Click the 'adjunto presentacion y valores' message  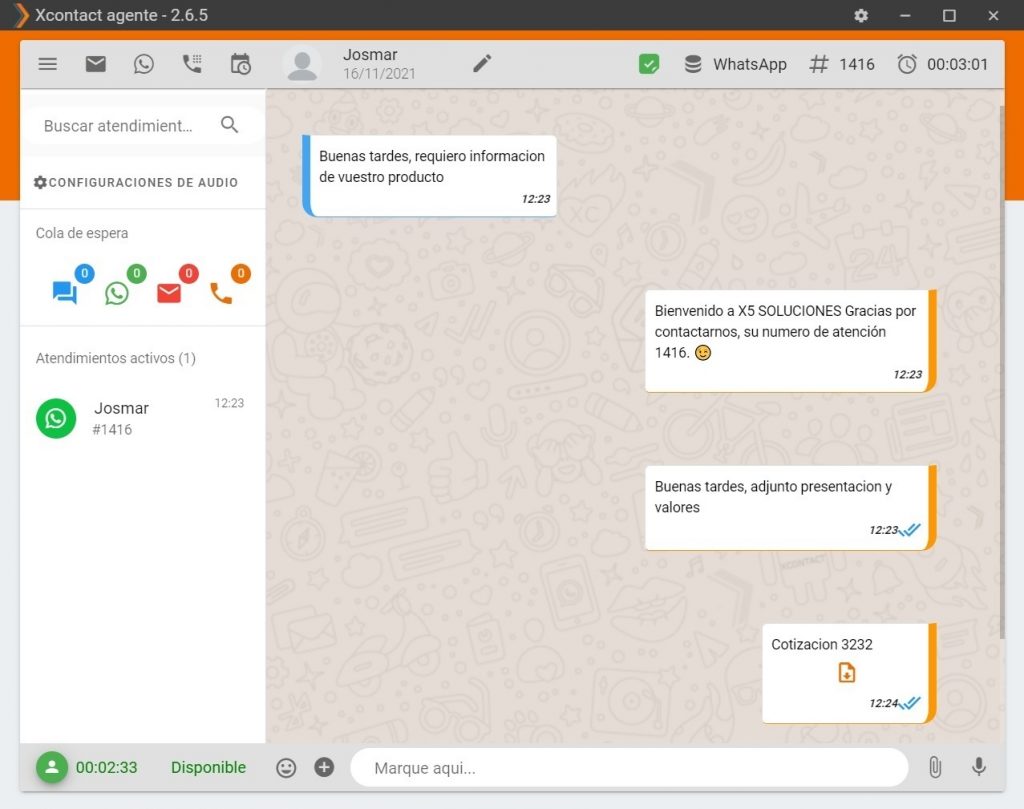click(790, 507)
